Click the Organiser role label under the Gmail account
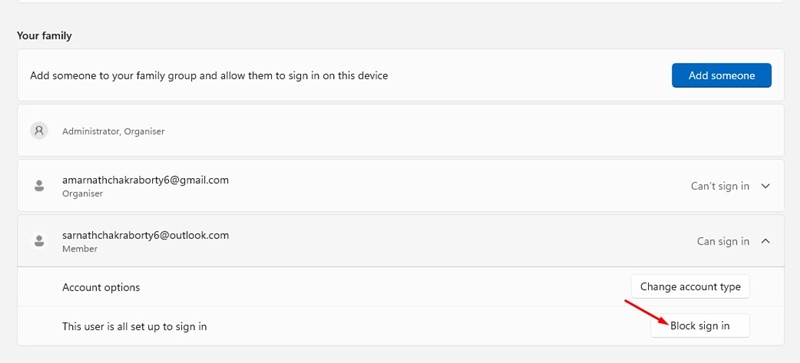The width and height of the screenshot is (800, 363). [x=83, y=194]
